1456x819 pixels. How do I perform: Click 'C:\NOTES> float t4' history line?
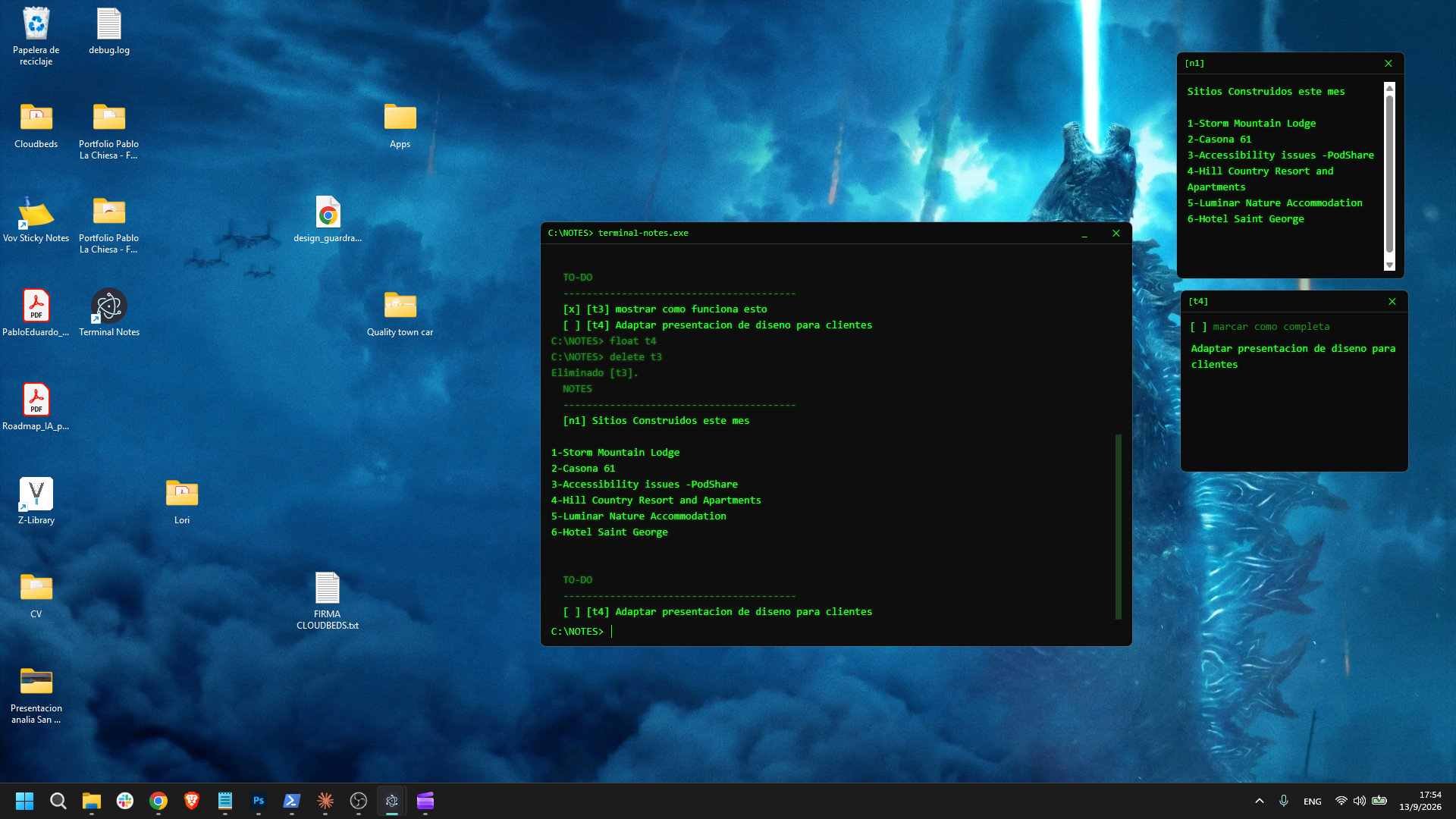[x=604, y=341]
